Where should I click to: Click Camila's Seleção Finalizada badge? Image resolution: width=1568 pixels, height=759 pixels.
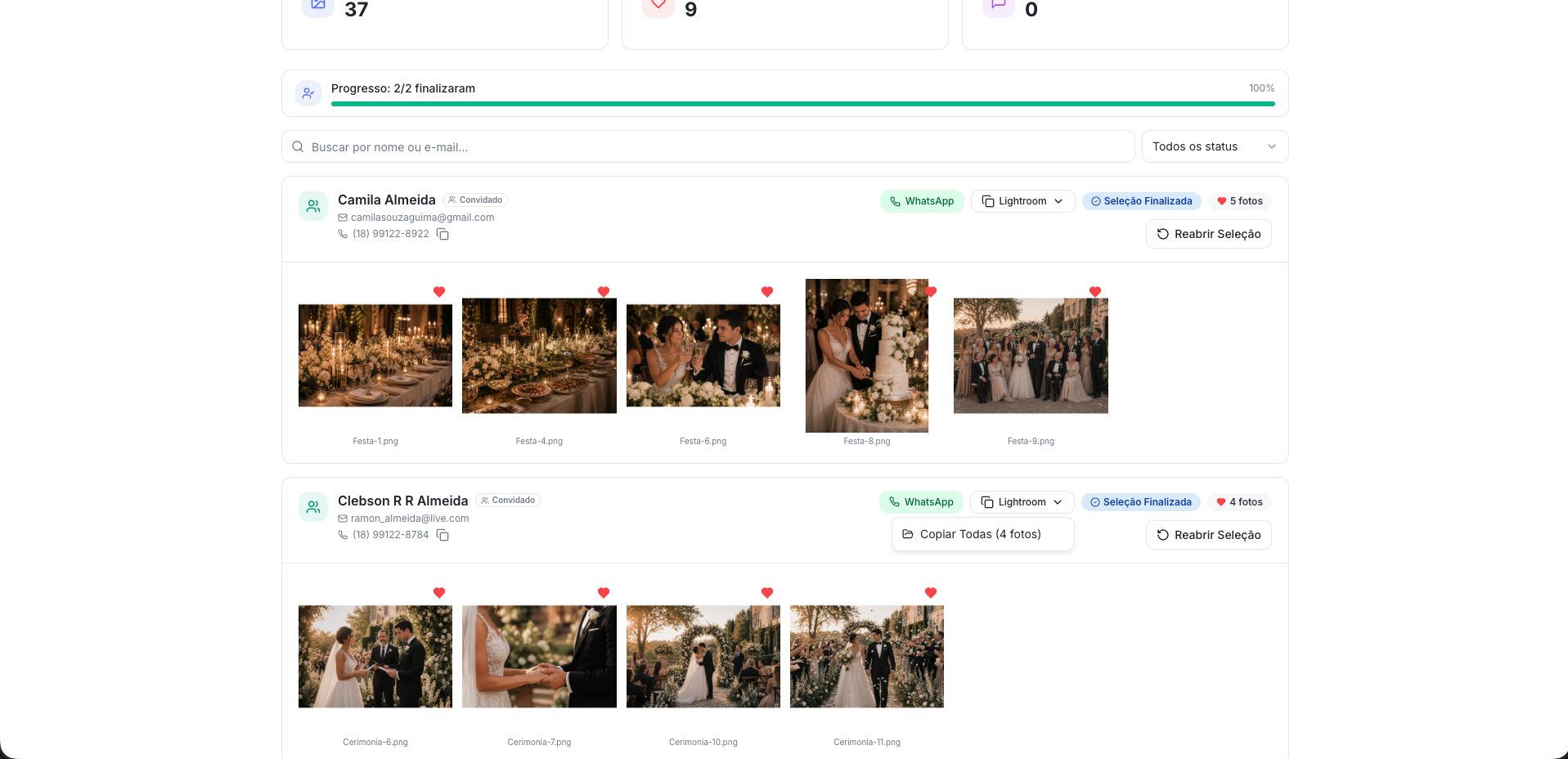1141,201
